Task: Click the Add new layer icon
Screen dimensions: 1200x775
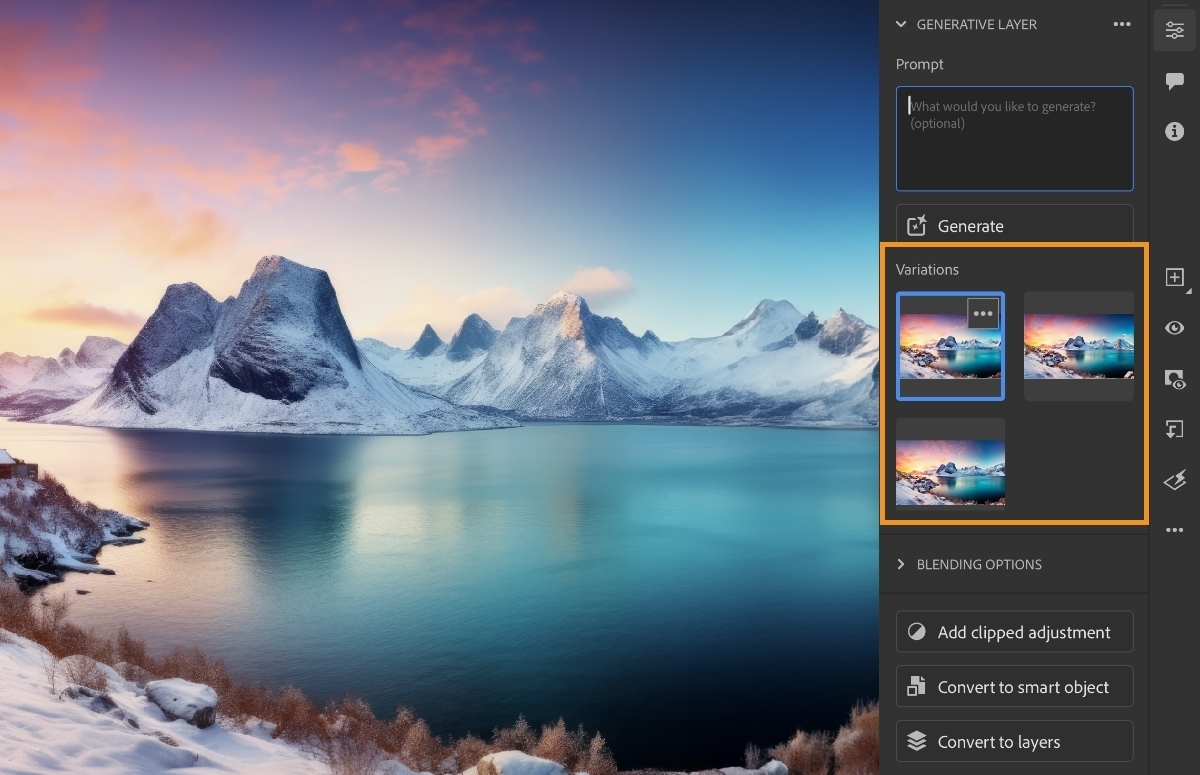Action: point(1175,278)
